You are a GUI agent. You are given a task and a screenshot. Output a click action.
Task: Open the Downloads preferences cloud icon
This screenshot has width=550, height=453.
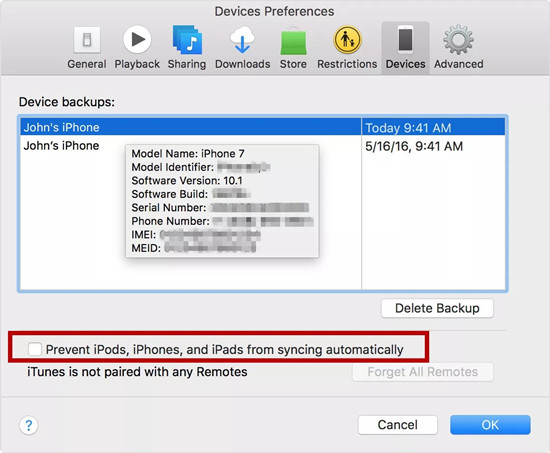242,40
